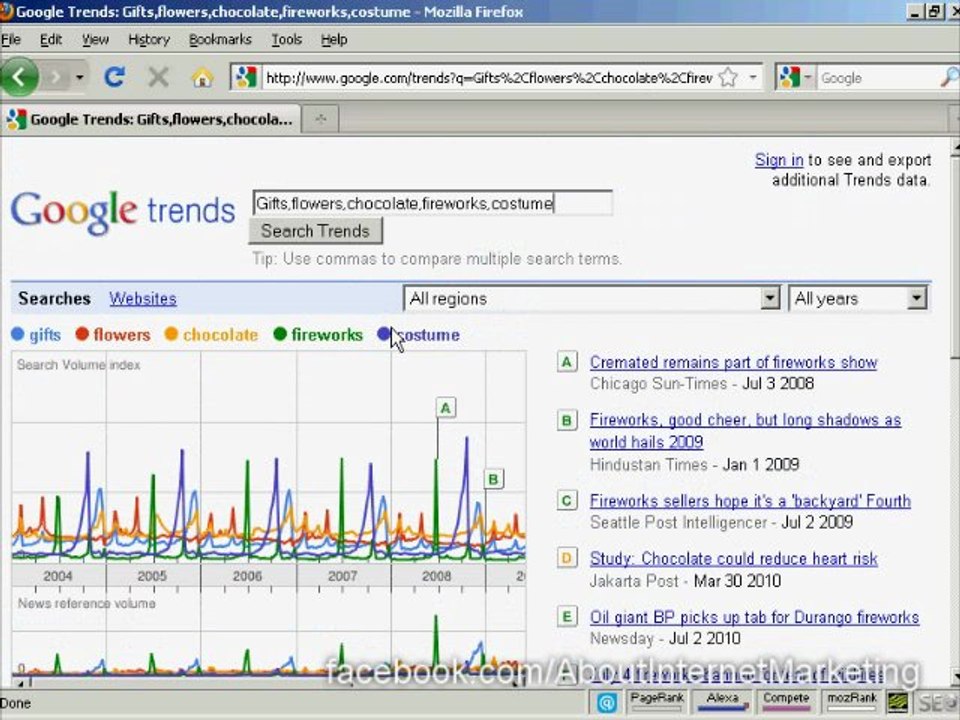
Task: Click the Alexa status bar indicator
Action: pos(722,702)
